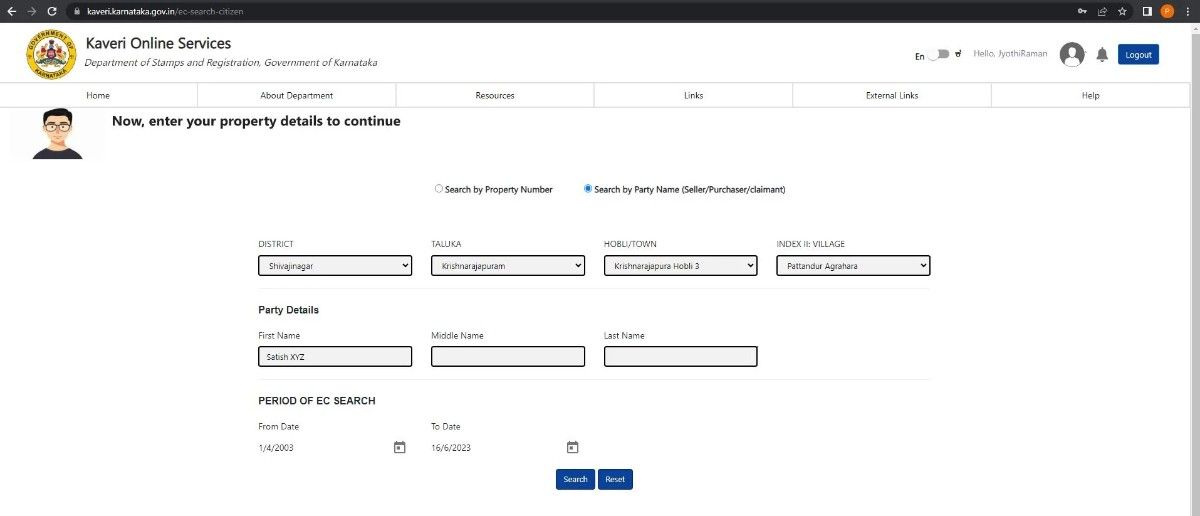Click the Reset button
This screenshot has width=1200, height=516.
coord(615,479)
